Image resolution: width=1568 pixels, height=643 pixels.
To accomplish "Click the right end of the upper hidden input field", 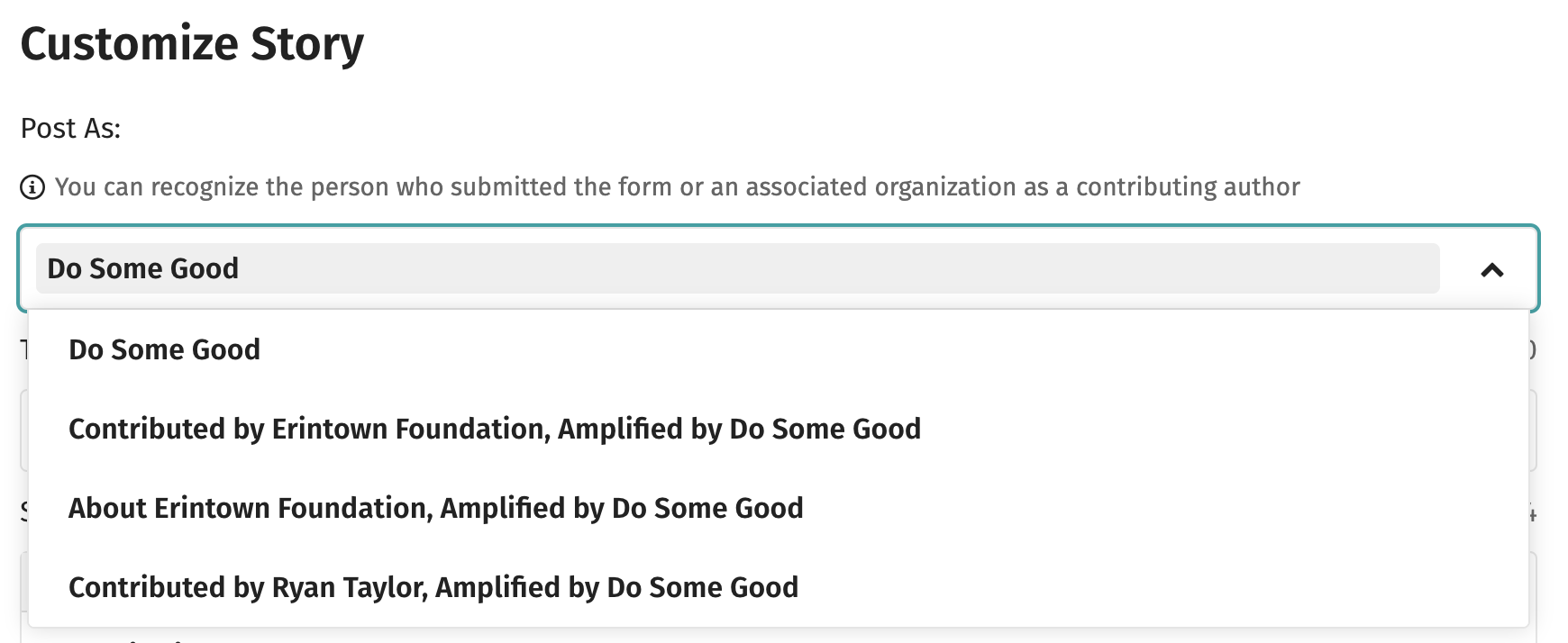I will point(1533,430).
